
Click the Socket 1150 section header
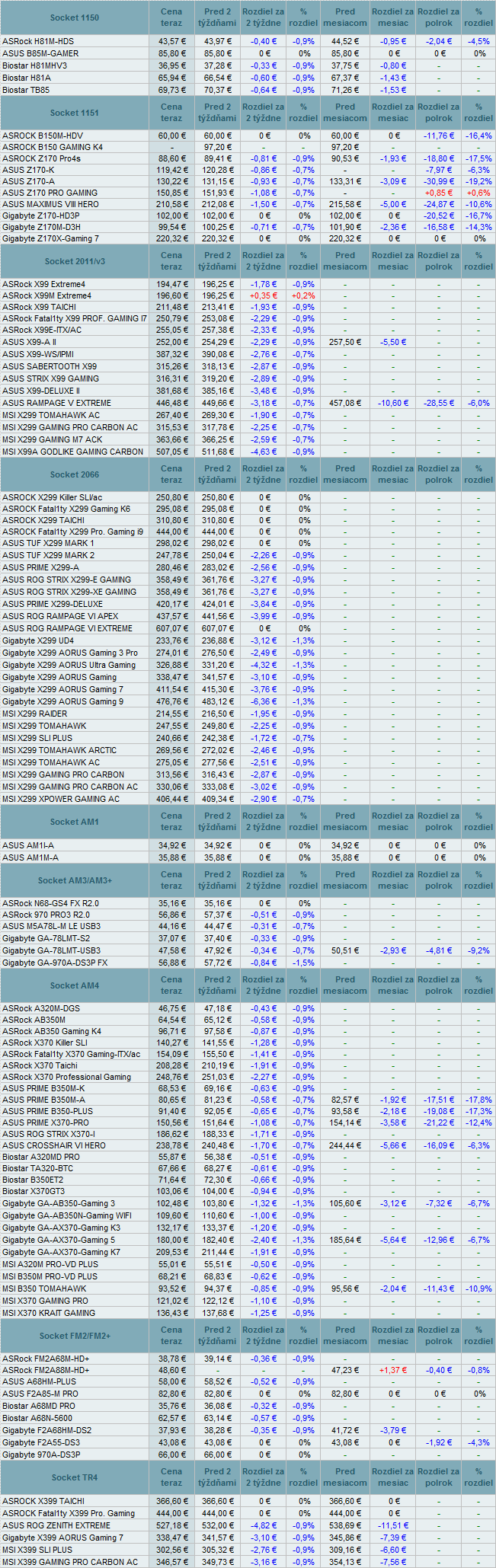74,18
